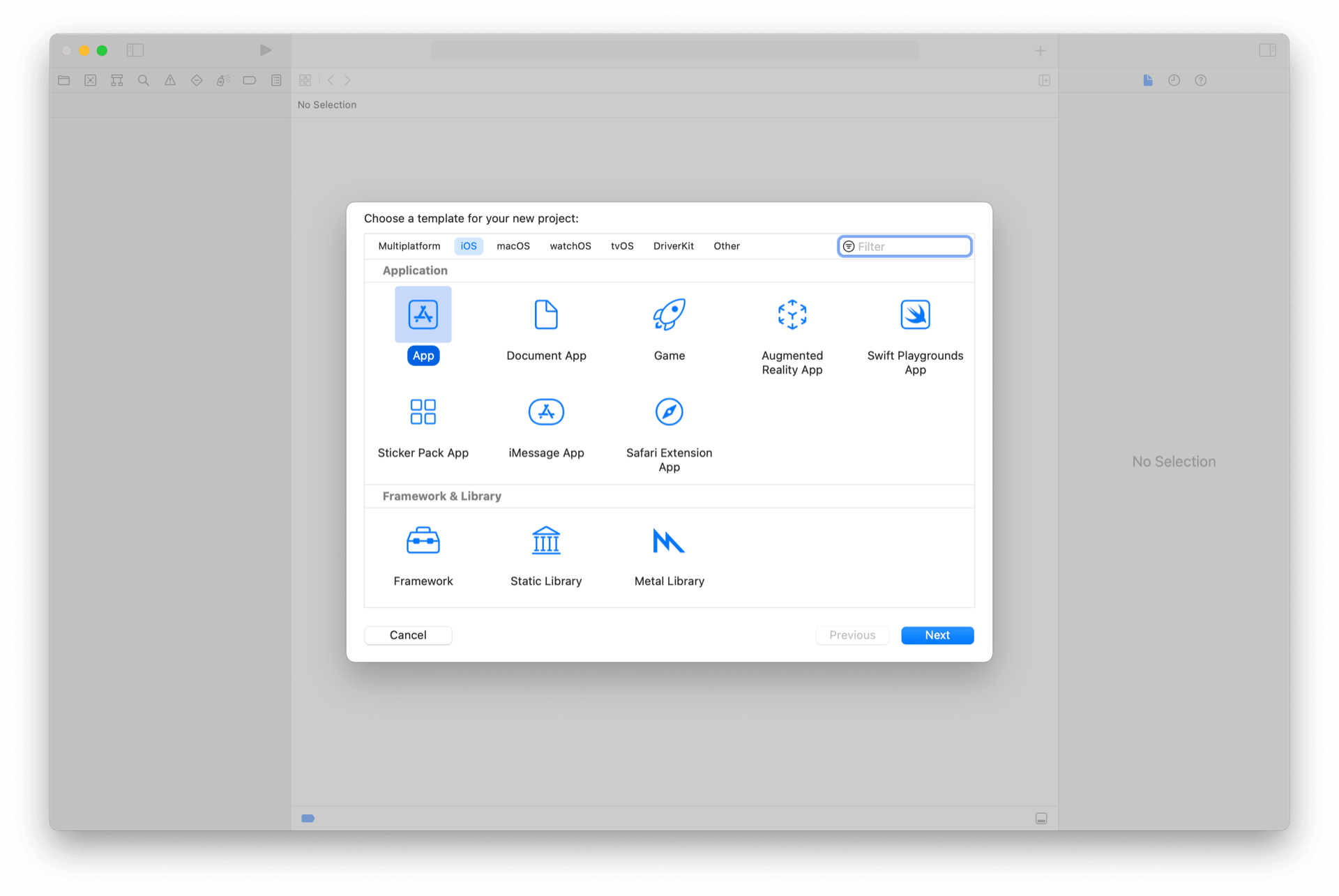Toggle the left navigator sidebar
The width and height of the screenshot is (1339, 896).
coord(135,50)
